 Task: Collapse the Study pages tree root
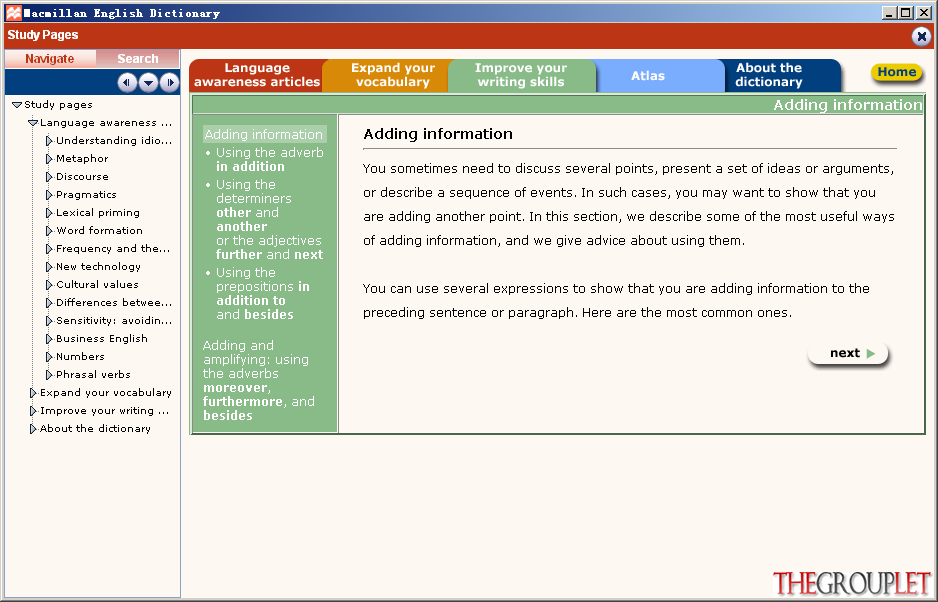[x=17, y=105]
